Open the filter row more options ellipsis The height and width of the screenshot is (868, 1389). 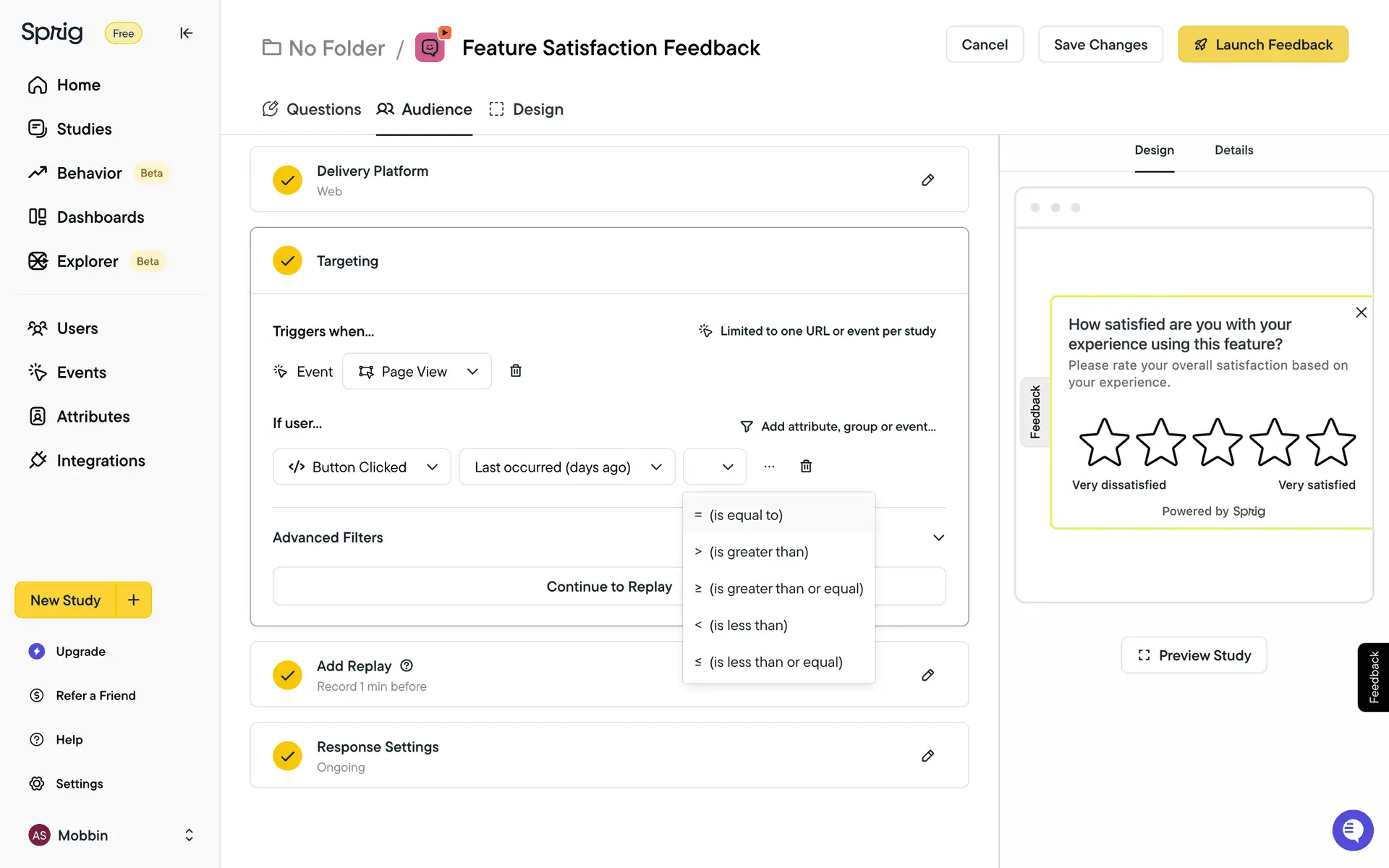point(769,467)
